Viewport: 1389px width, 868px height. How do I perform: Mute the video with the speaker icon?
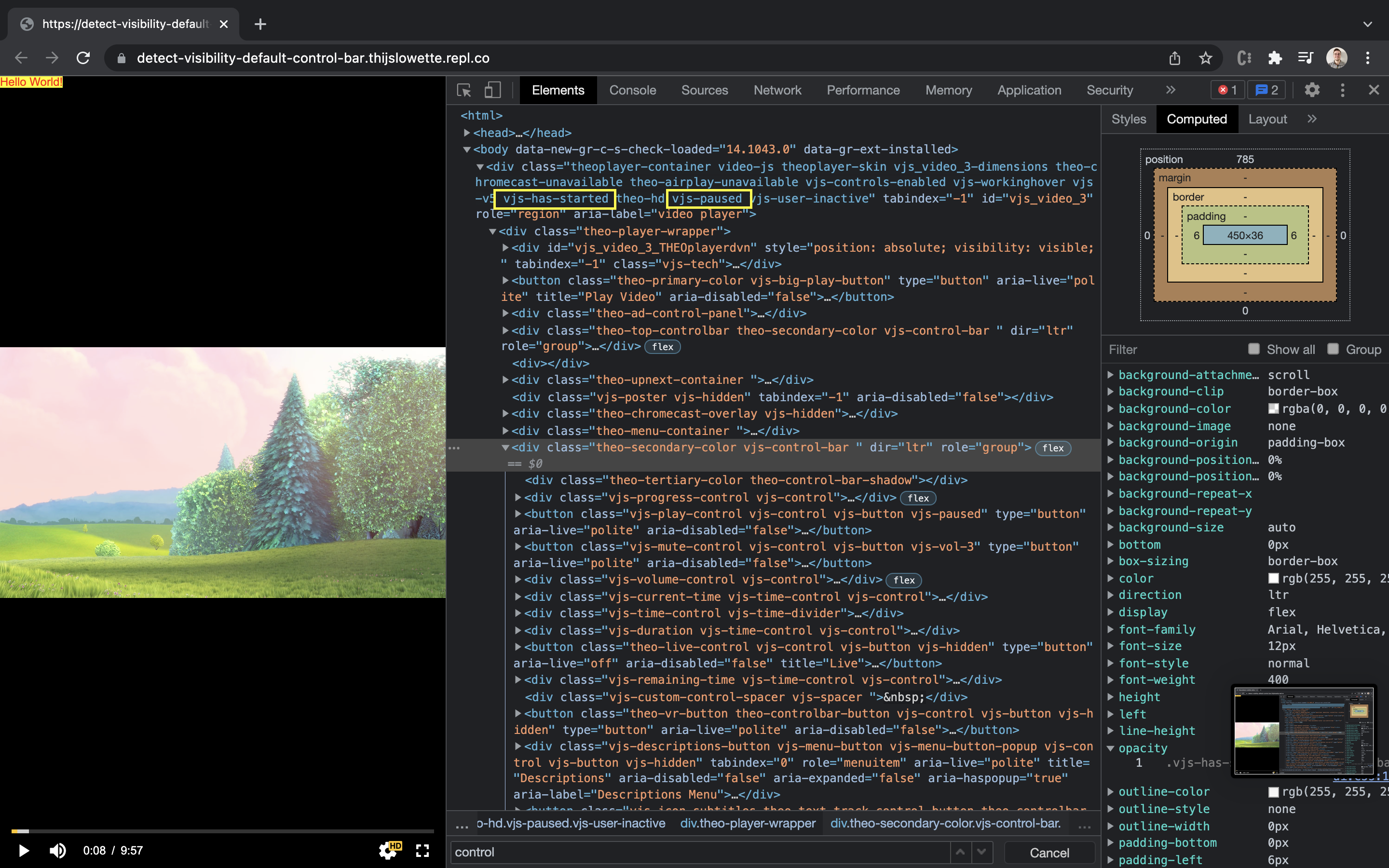[57, 850]
